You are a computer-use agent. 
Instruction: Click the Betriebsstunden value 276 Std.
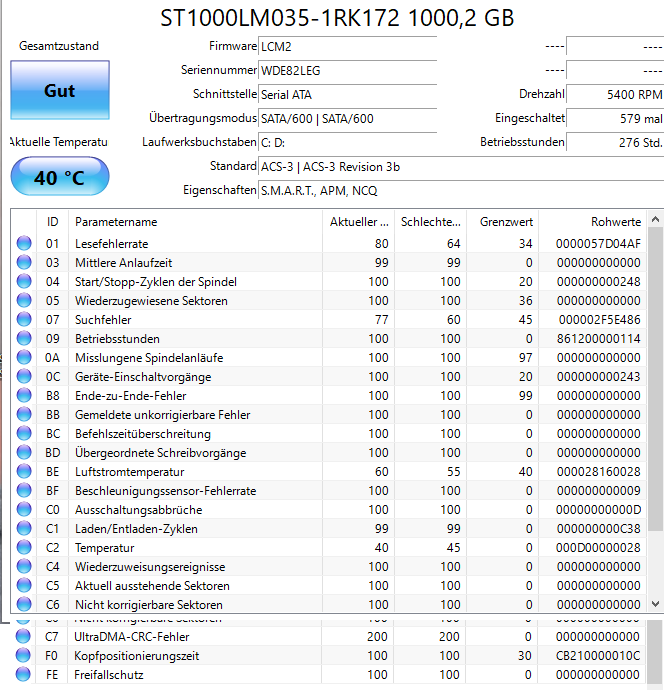[615, 143]
